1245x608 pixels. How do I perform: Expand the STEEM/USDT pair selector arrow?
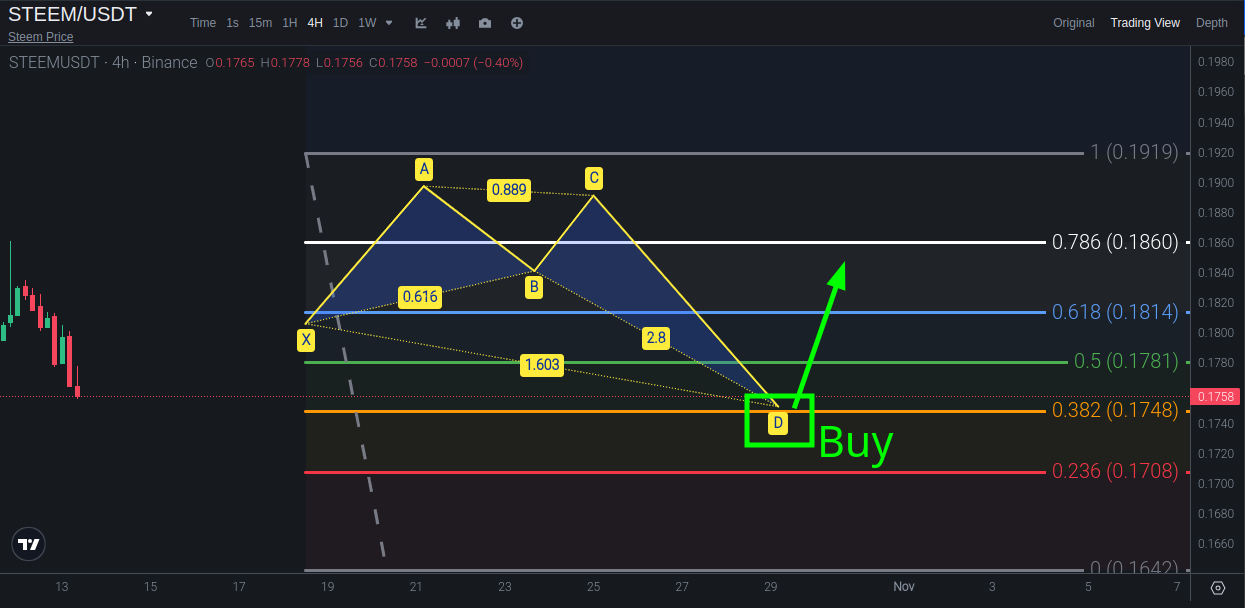149,14
